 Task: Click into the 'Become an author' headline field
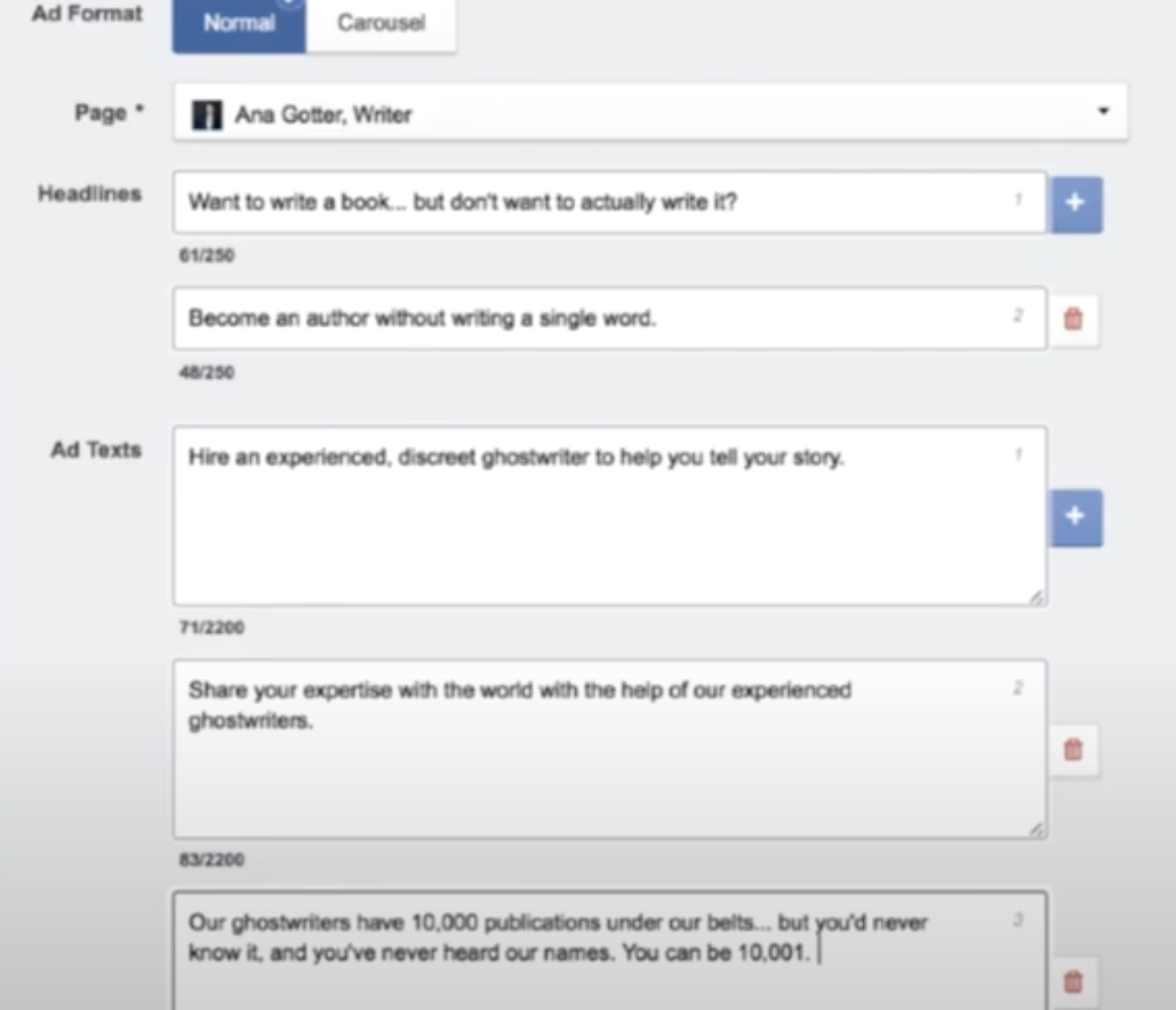coord(609,318)
